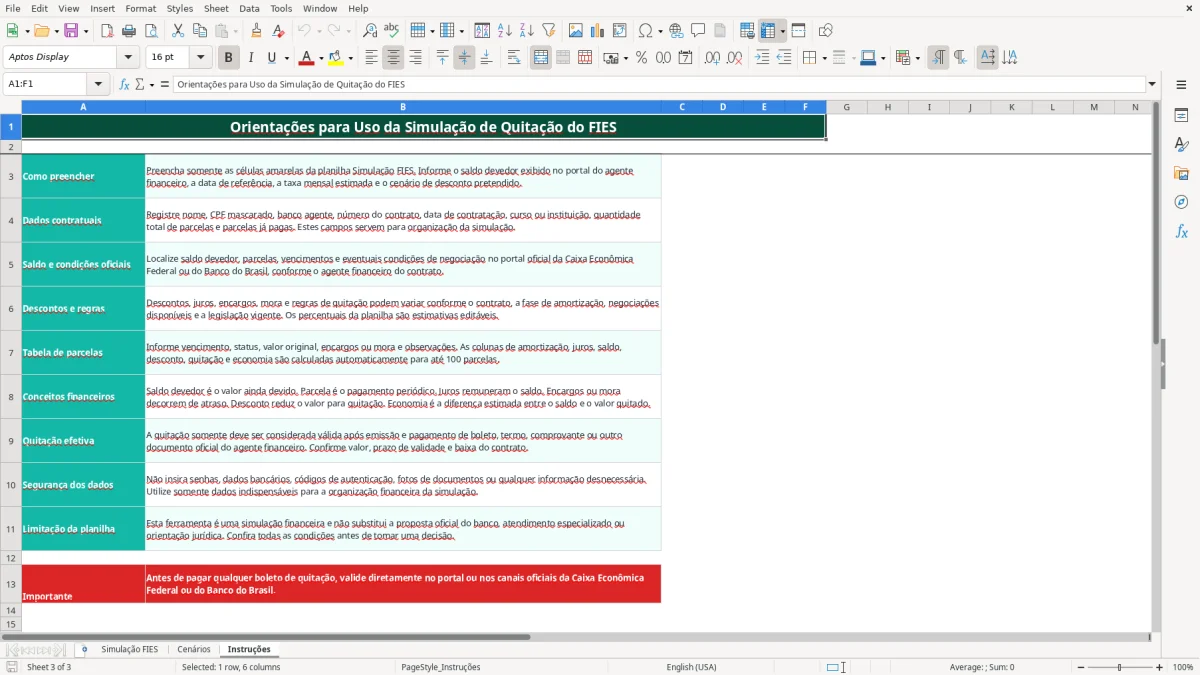Click Add Decimal Place icon
The height and width of the screenshot is (675, 1200).
coord(714,58)
